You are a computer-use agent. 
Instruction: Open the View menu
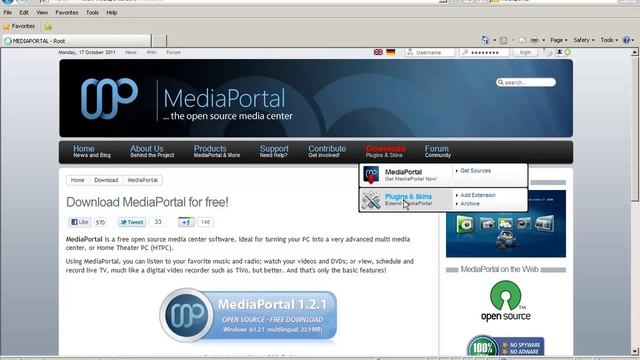point(42,13)
